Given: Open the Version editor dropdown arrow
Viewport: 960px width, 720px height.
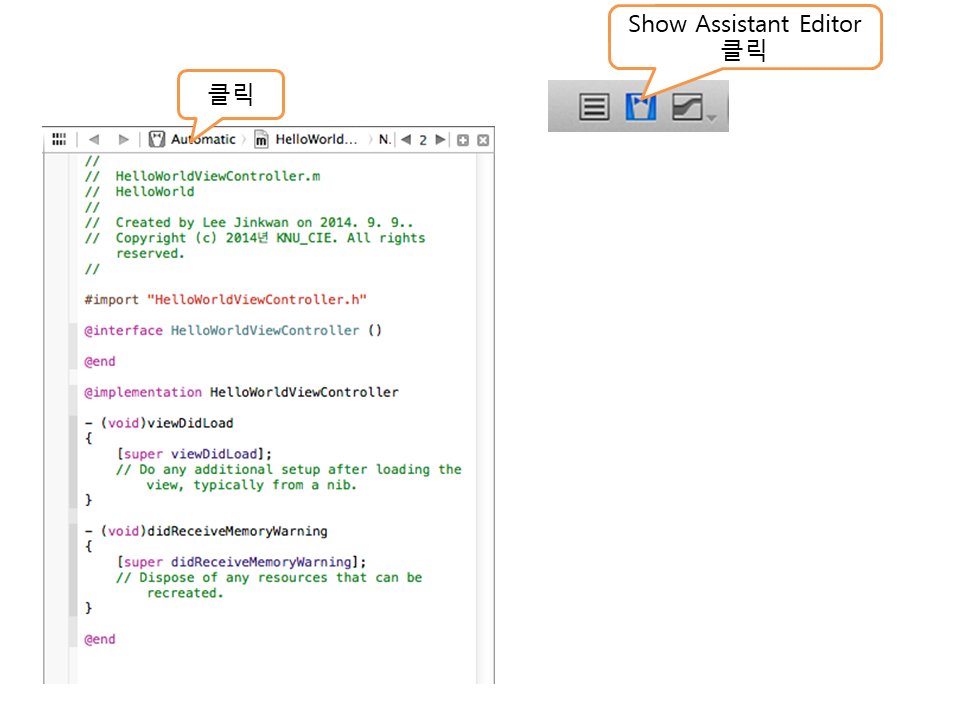Looking at the screenshot, I should [712, 118].
